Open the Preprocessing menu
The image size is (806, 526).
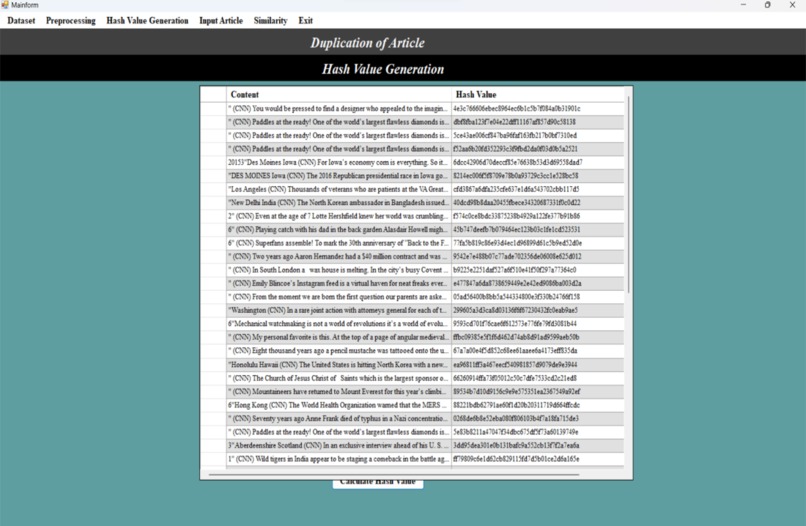[x=70, y=21]
